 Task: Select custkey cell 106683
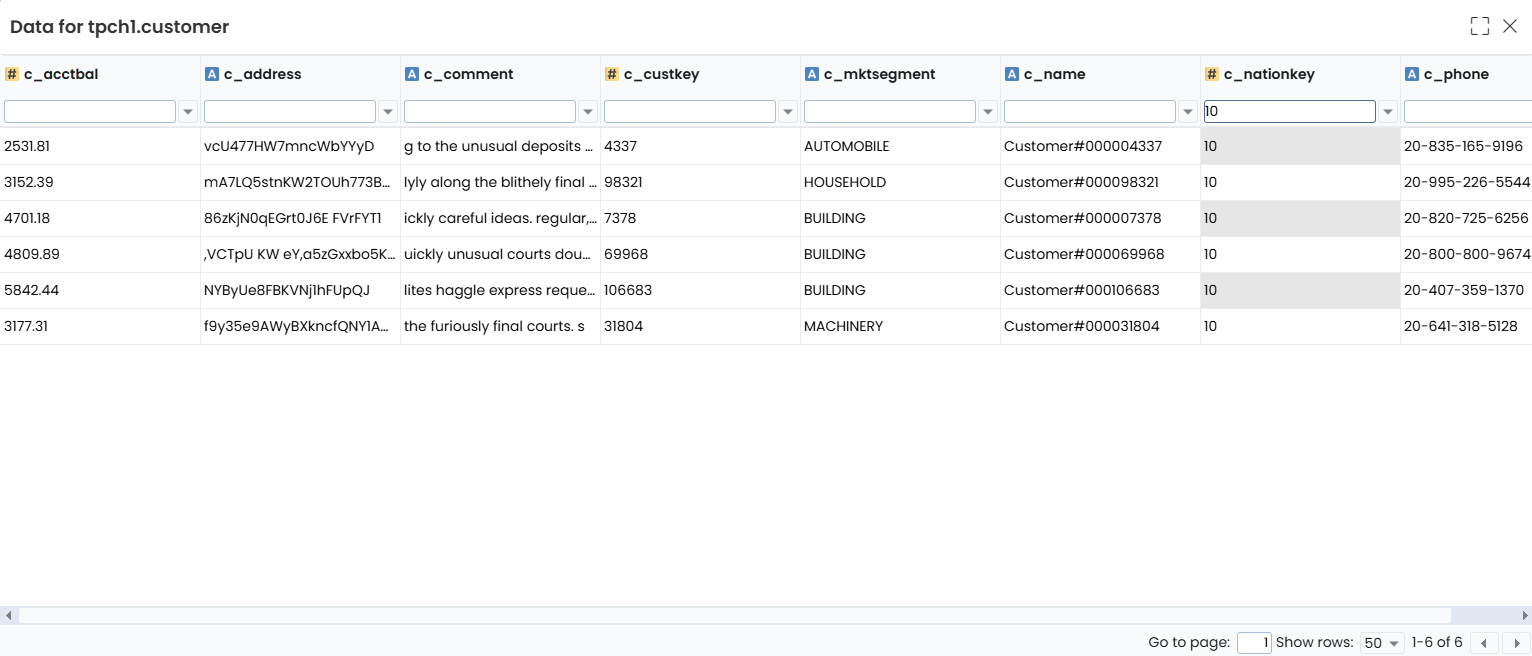(x=700, y=290)
